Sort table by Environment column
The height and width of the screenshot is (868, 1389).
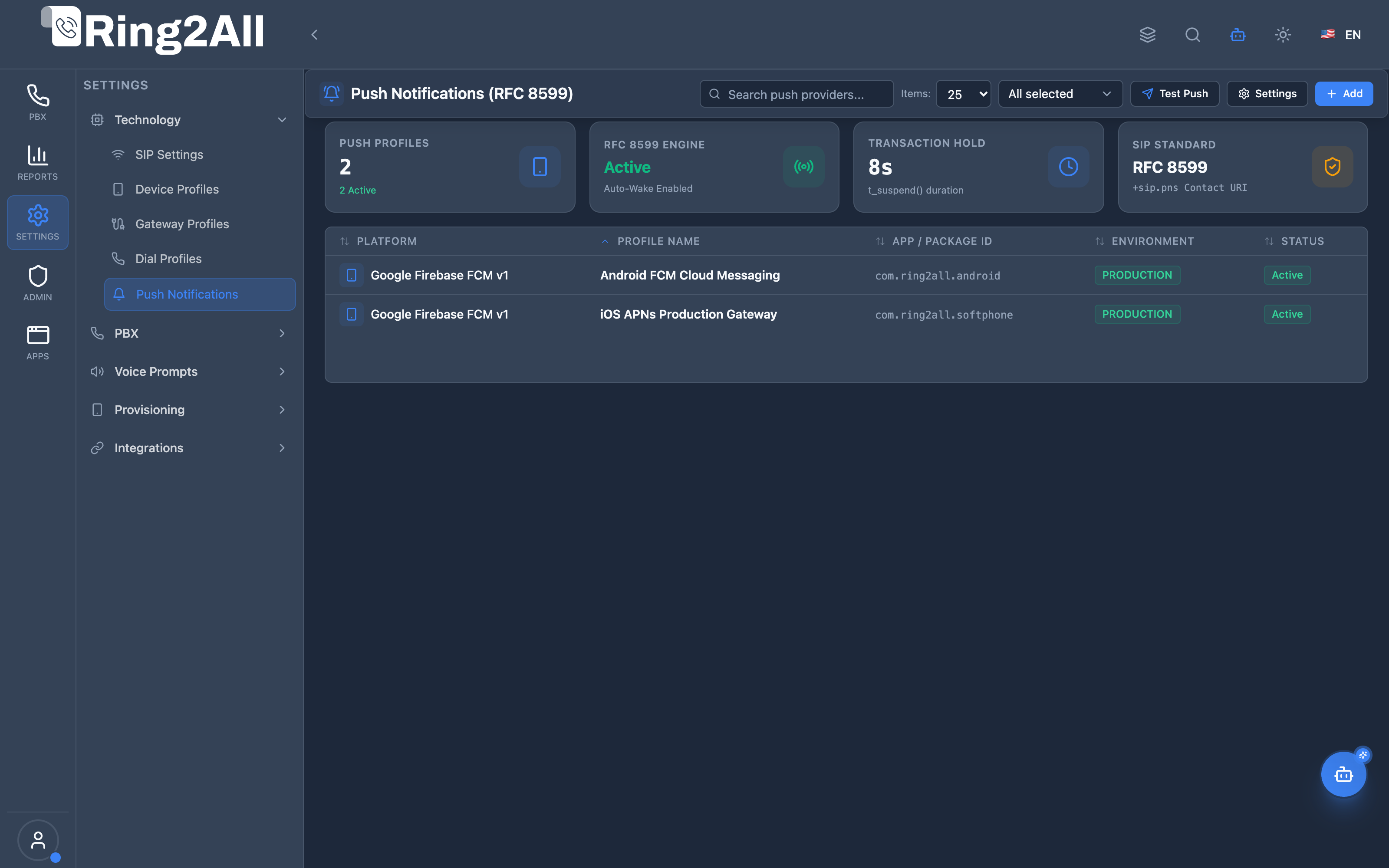(x=1145, y=241)
